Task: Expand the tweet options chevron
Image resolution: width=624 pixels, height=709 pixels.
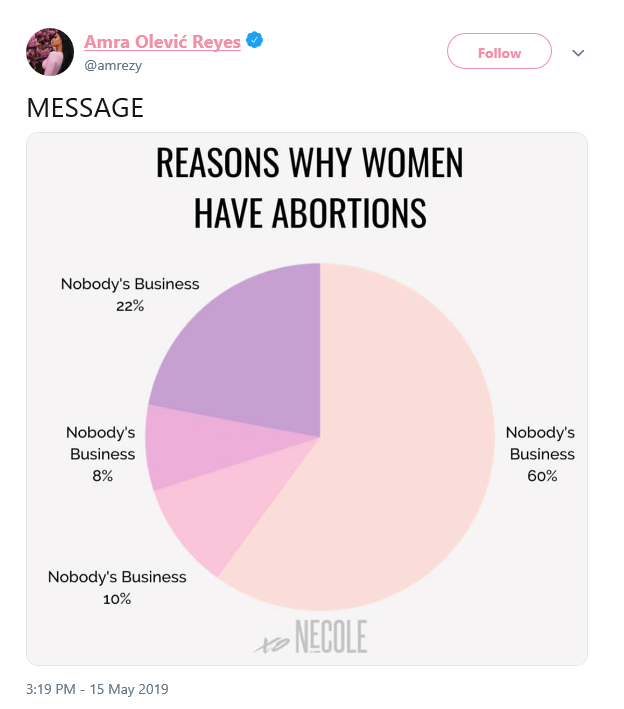Action: click(578, 53)
